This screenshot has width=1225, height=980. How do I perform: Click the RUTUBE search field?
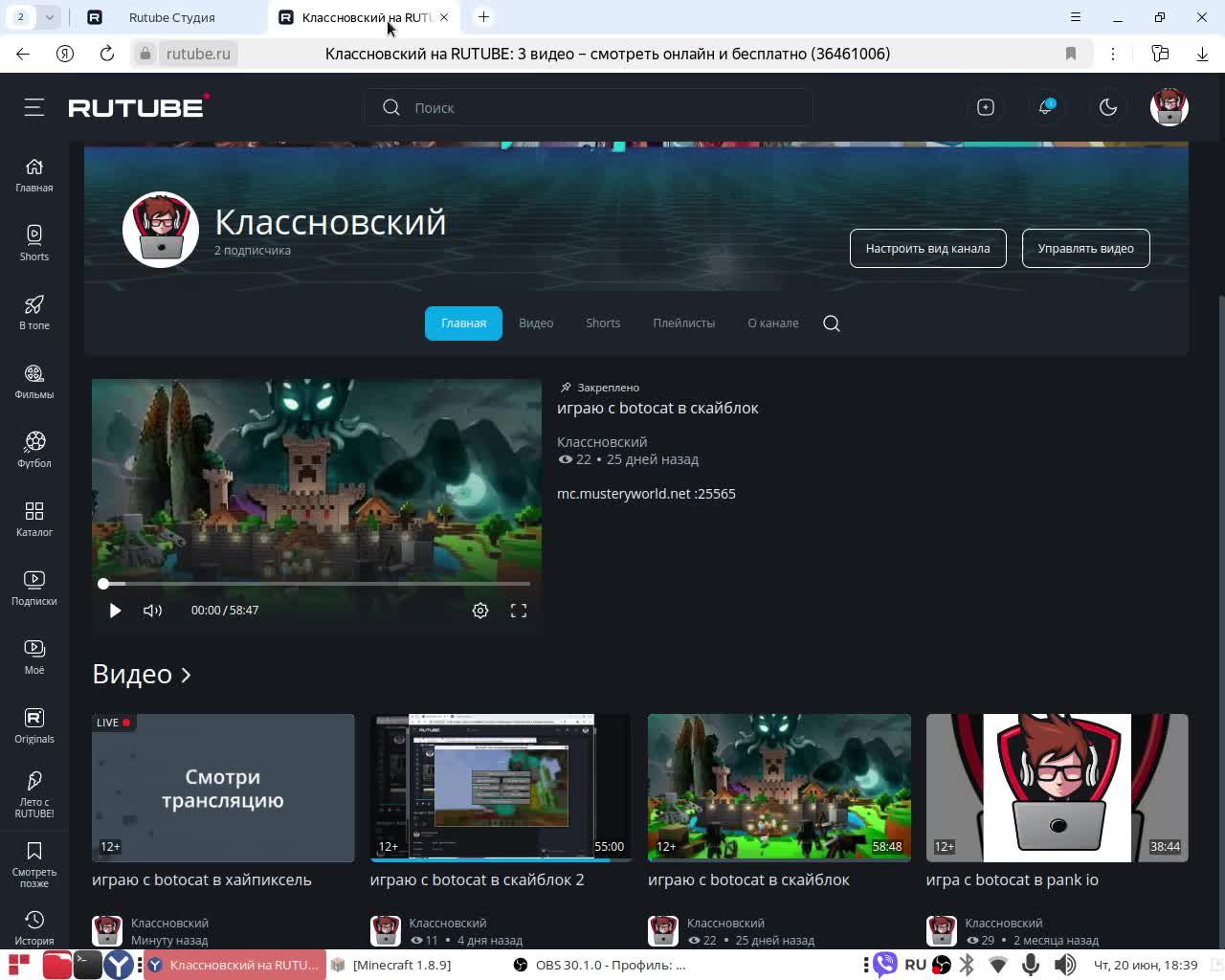(x=589, y=107)
